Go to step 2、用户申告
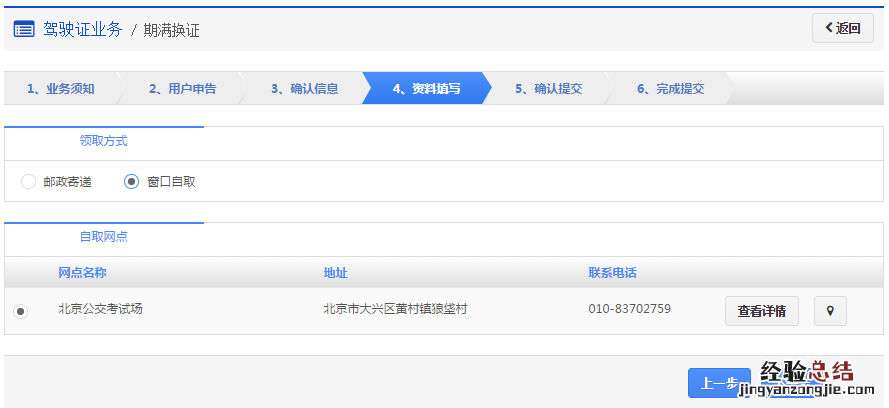 (183, 88)
